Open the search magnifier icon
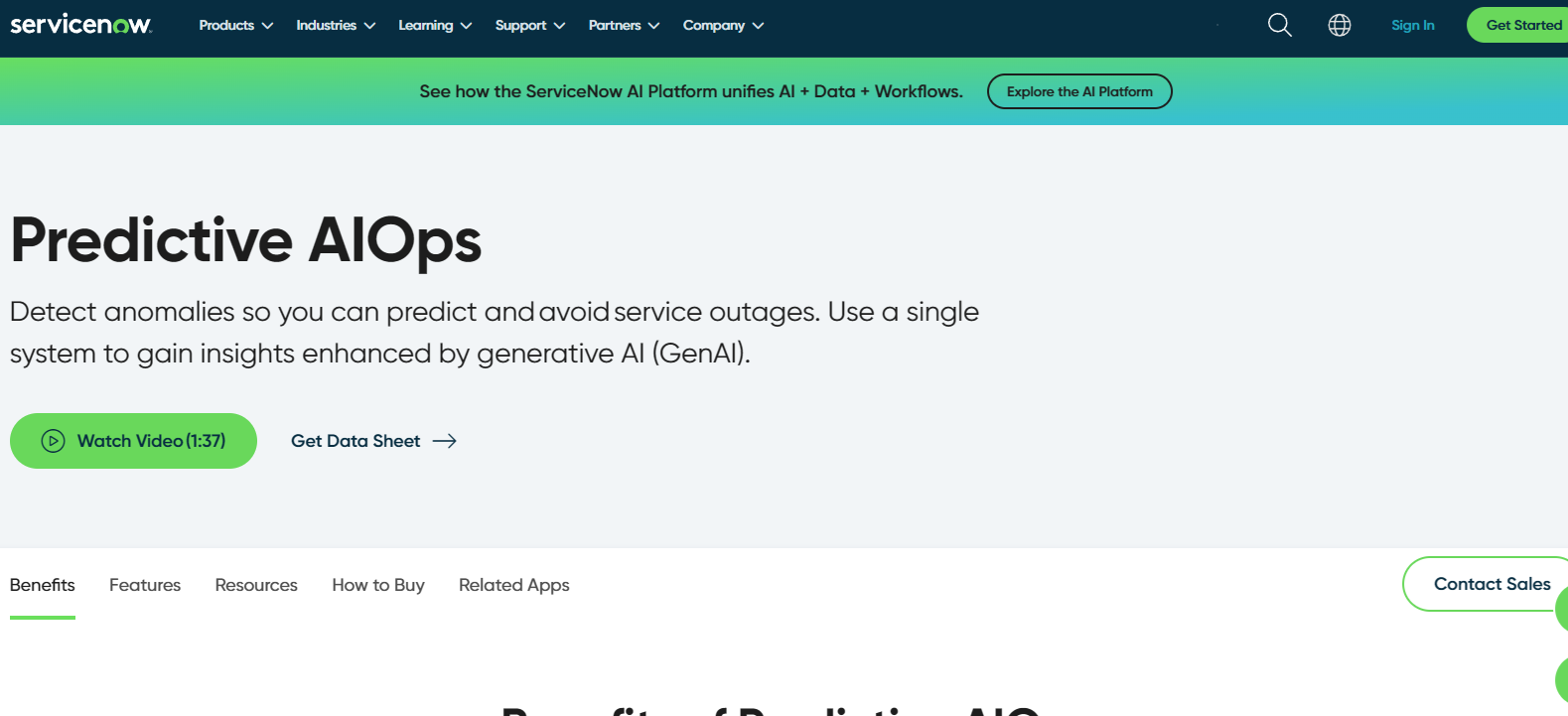 [1280, 25]
